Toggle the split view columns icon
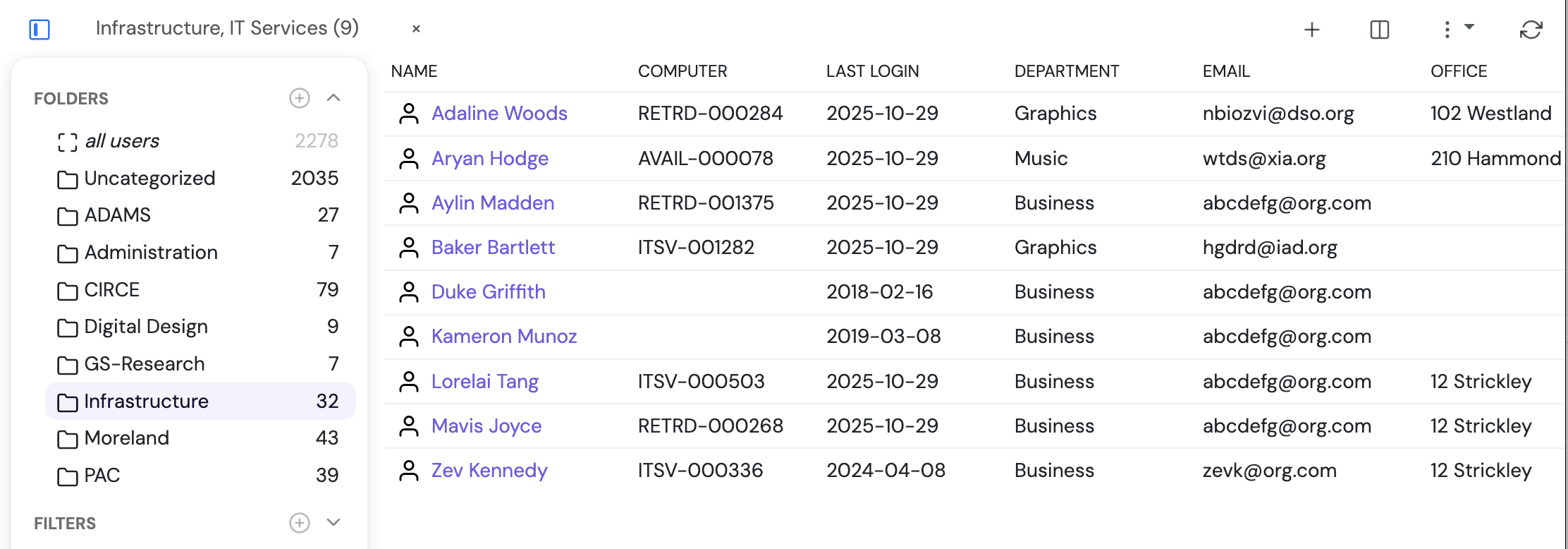 tap(1379, 30)
